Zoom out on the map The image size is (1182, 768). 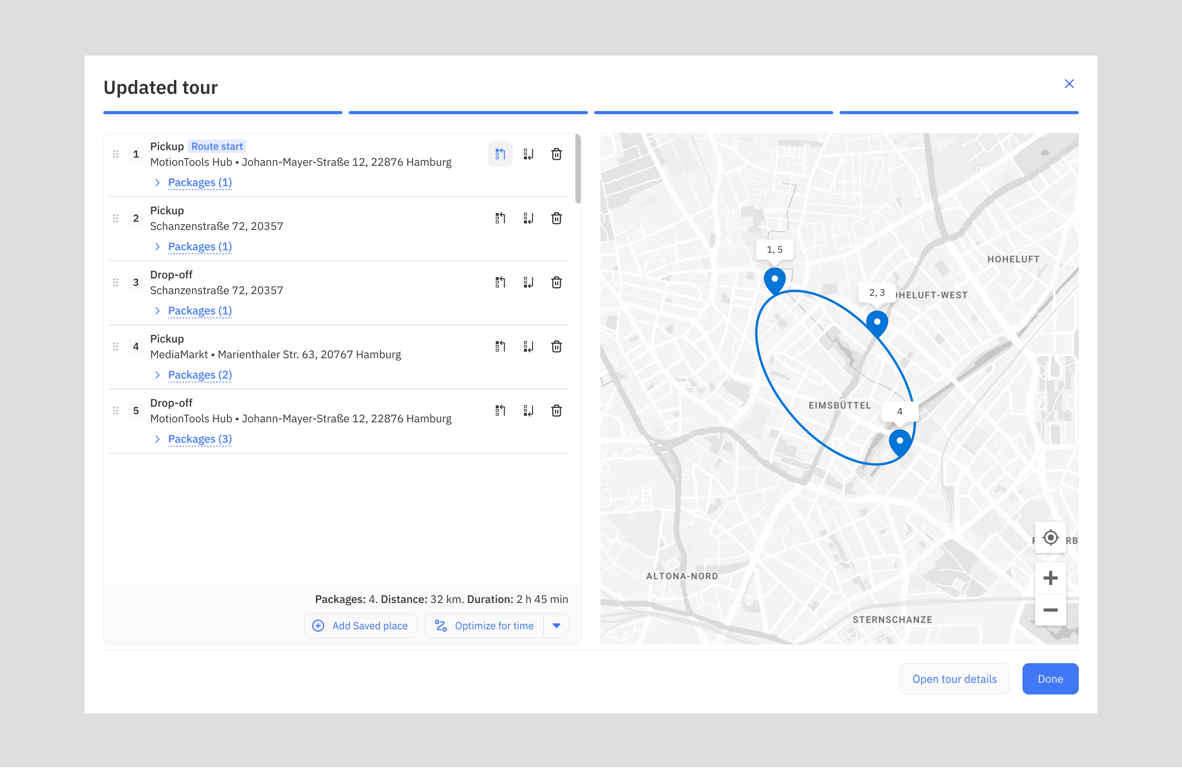point(1050,610)
